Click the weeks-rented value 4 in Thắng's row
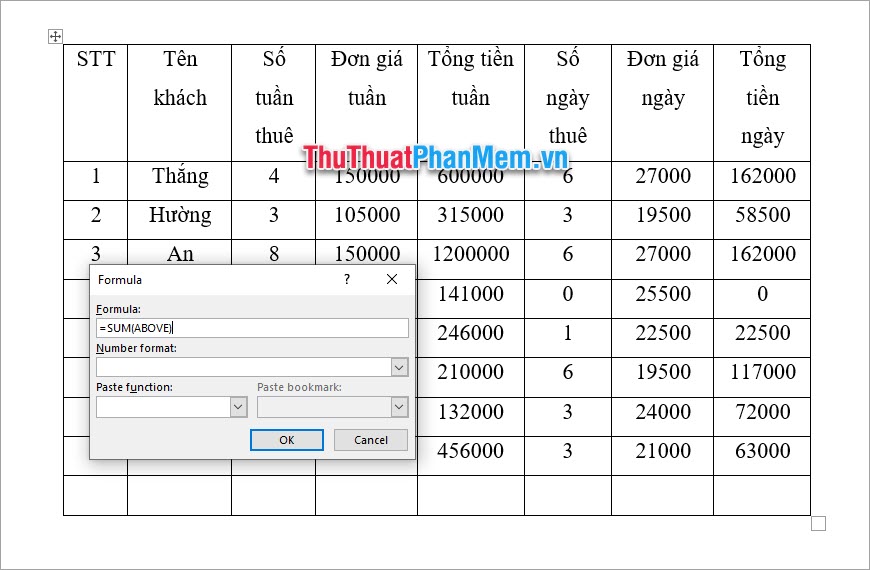 (274, 176)
